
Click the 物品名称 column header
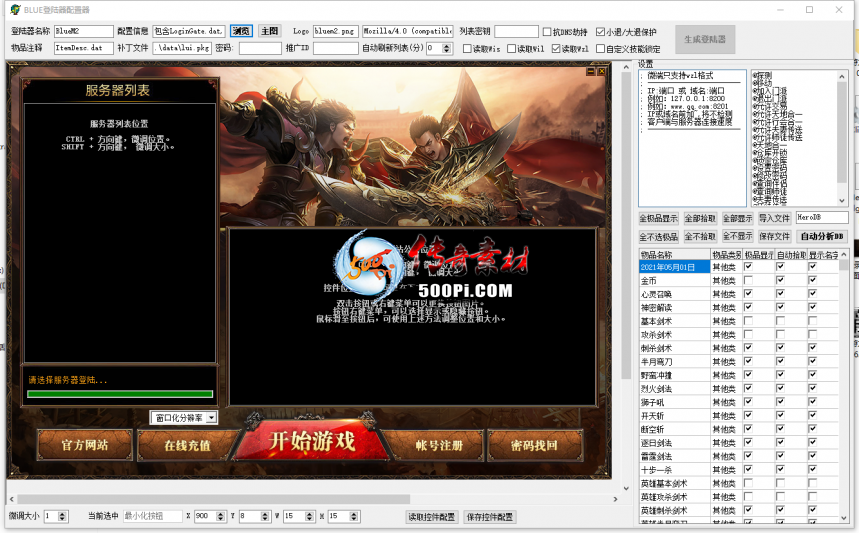pos(674,255)
